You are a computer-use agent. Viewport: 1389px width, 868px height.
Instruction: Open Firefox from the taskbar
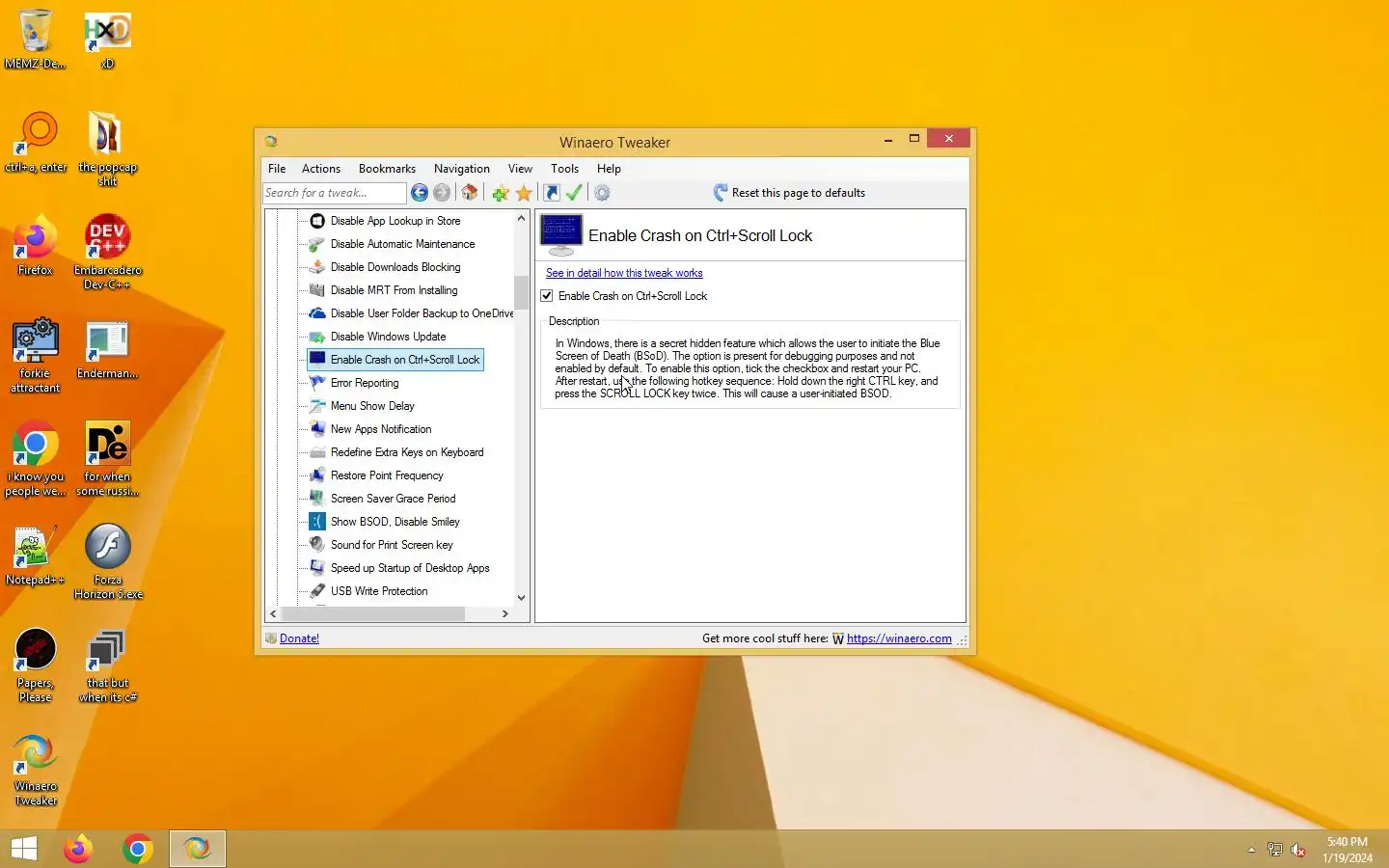[78, 849]
